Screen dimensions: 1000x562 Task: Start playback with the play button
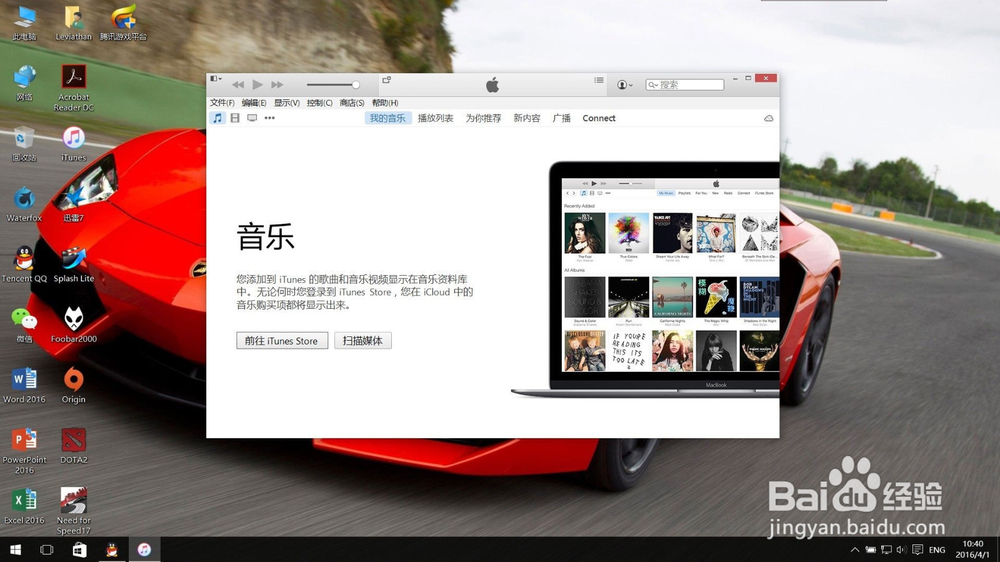[x=258, y=84]
